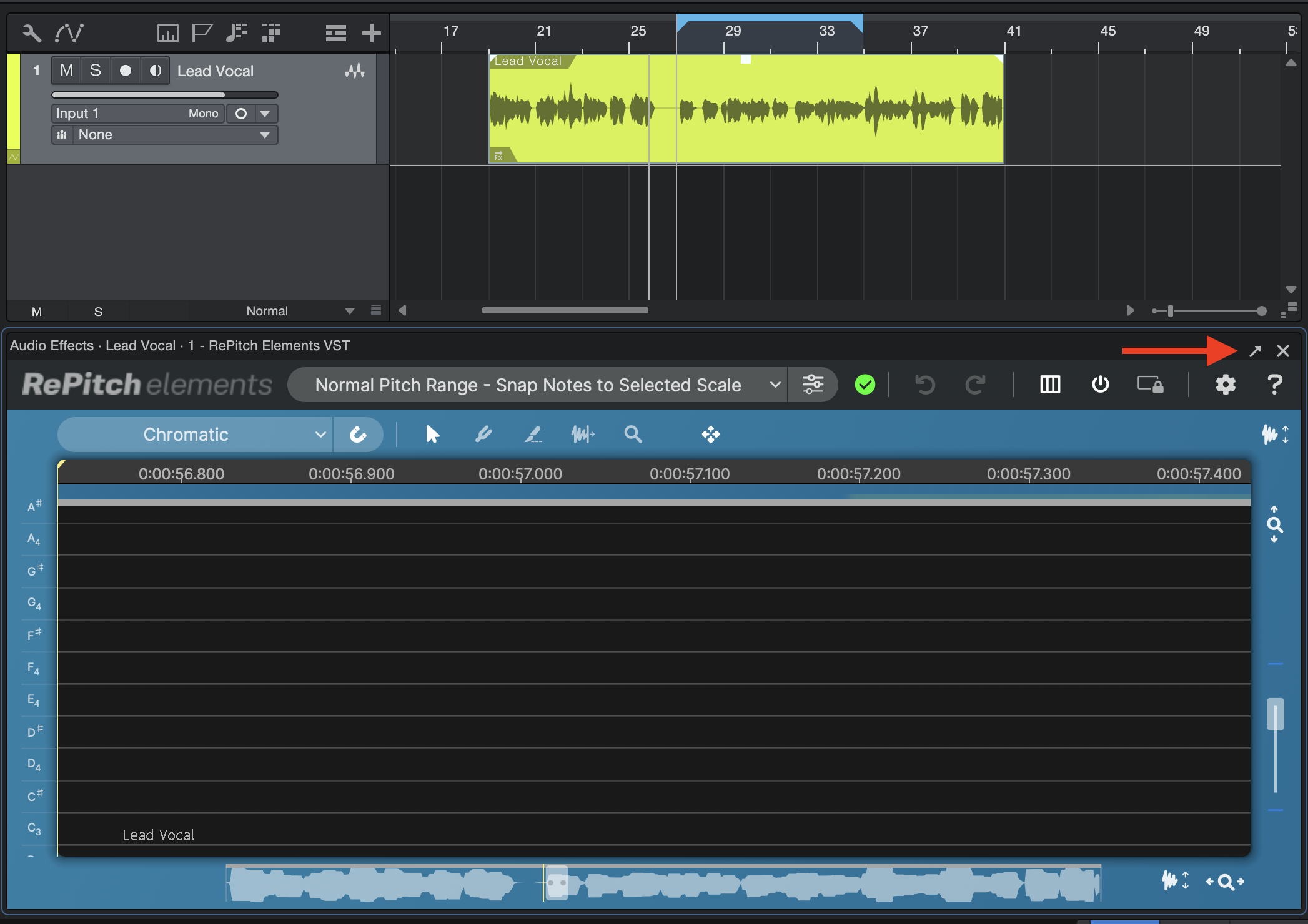1308x924 pixels.
Task: Select the arrow pointer tool in RePitch
Action: click(432, 434)
